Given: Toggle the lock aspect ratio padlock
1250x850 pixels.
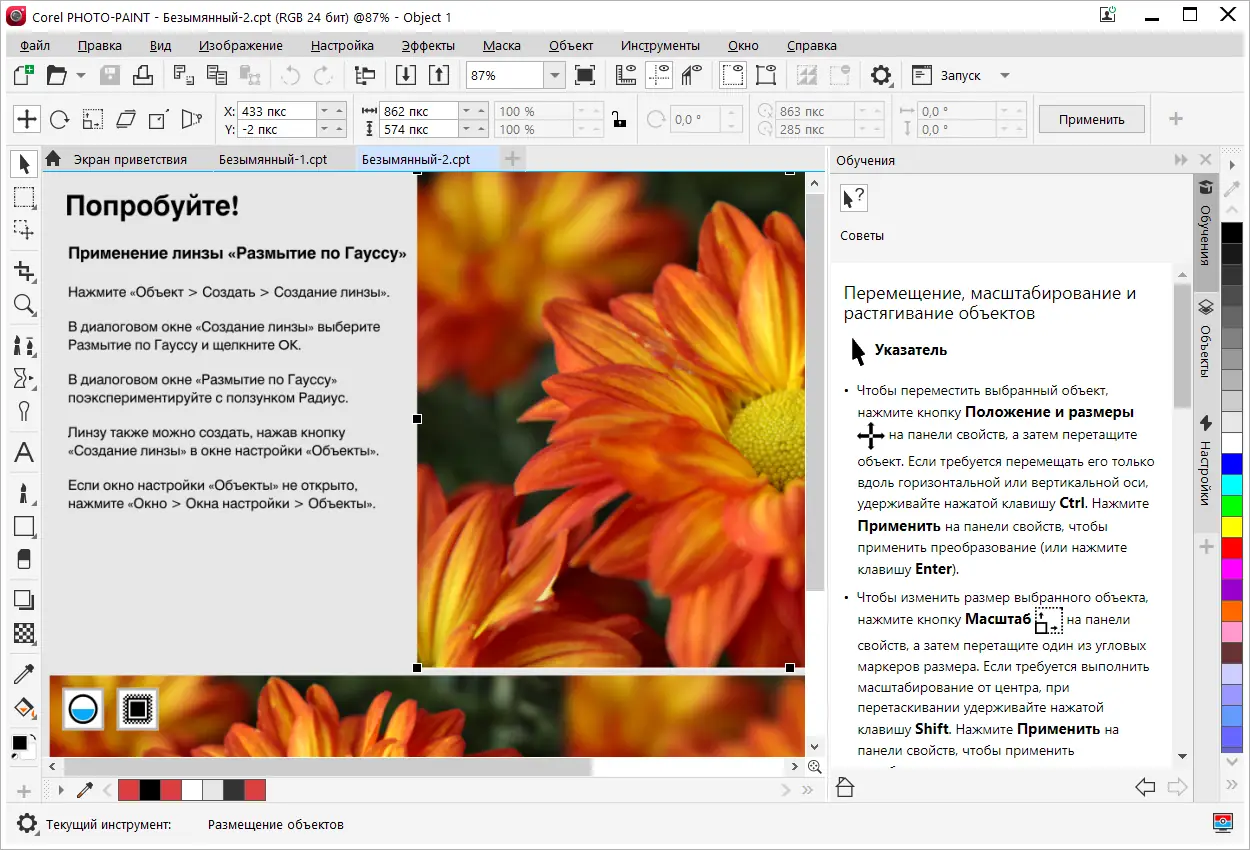Looking at the screenshot, I should [x=619, y=119].
